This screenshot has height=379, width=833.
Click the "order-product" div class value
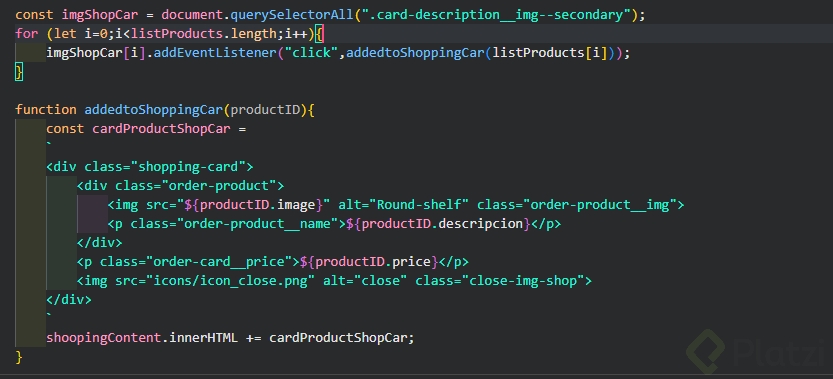pyautogui.click(x=219, y=186)
